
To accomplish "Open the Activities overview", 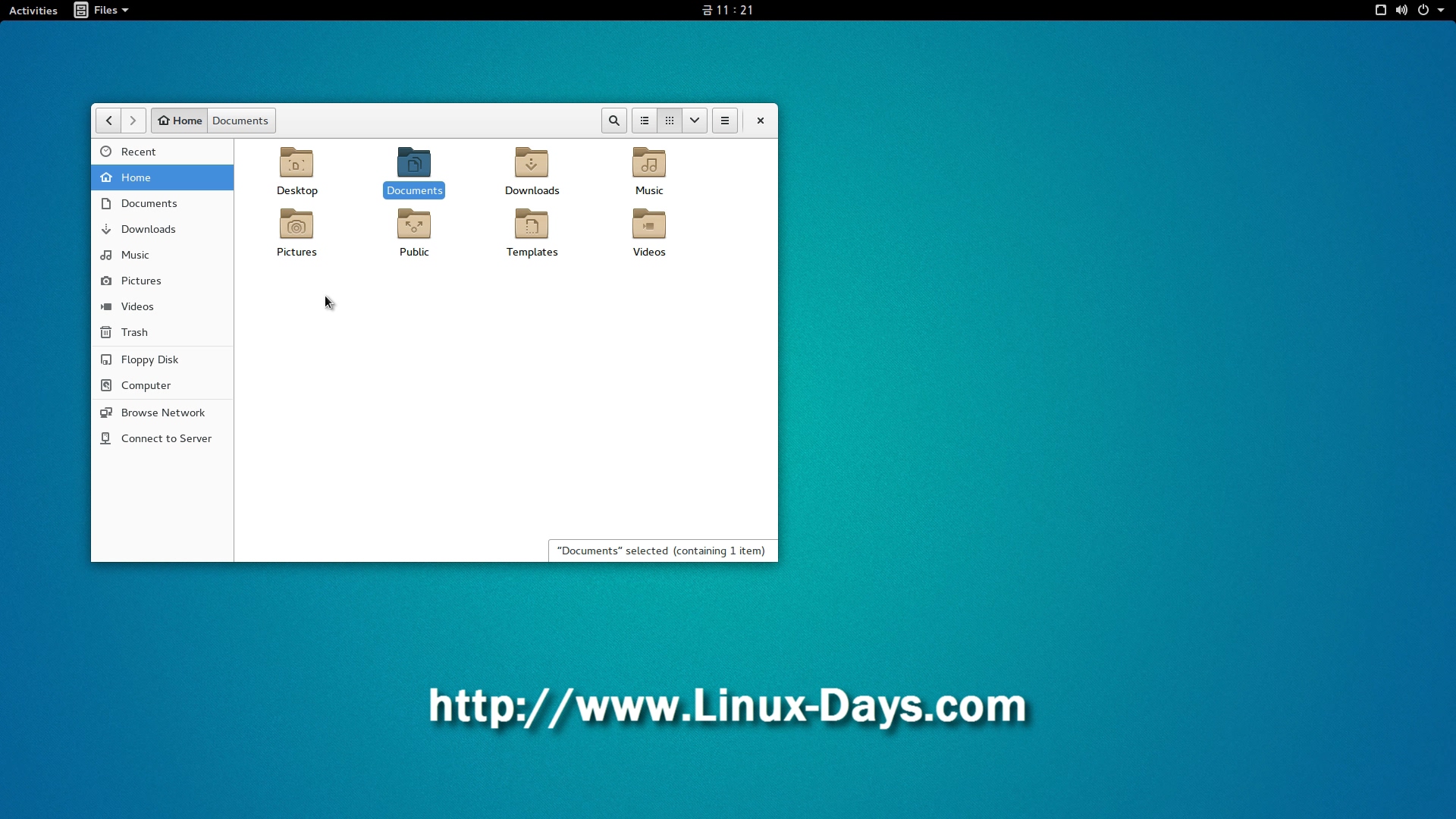I will (33, 10).
